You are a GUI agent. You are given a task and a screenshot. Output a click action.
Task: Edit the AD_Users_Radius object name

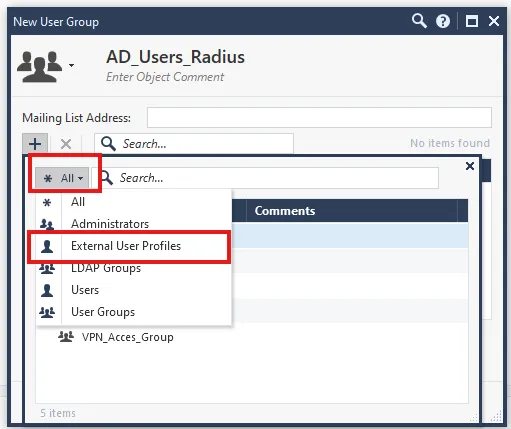coord(175,57)
